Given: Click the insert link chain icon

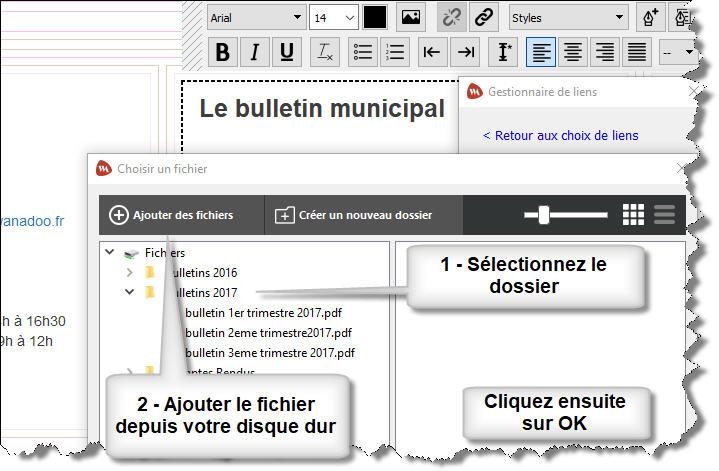Looking at the screenshot, I should coord(484,17).
